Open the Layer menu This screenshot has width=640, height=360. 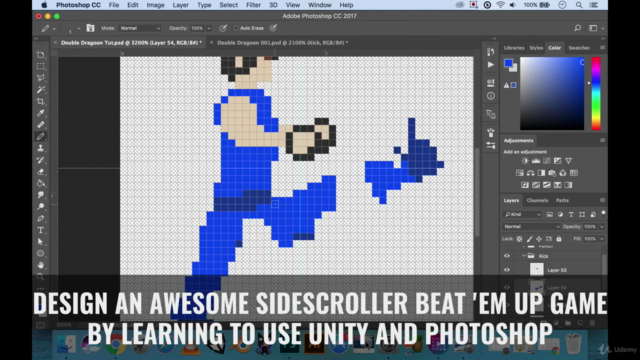coord(180,5)
